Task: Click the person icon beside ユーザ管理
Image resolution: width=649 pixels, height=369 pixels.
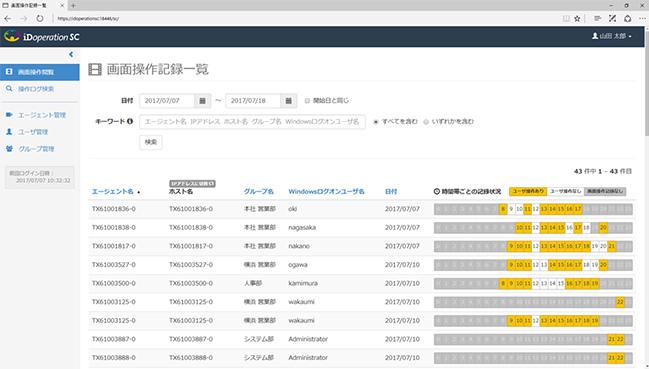Action: pyautogui.click(x=9, y=132)
